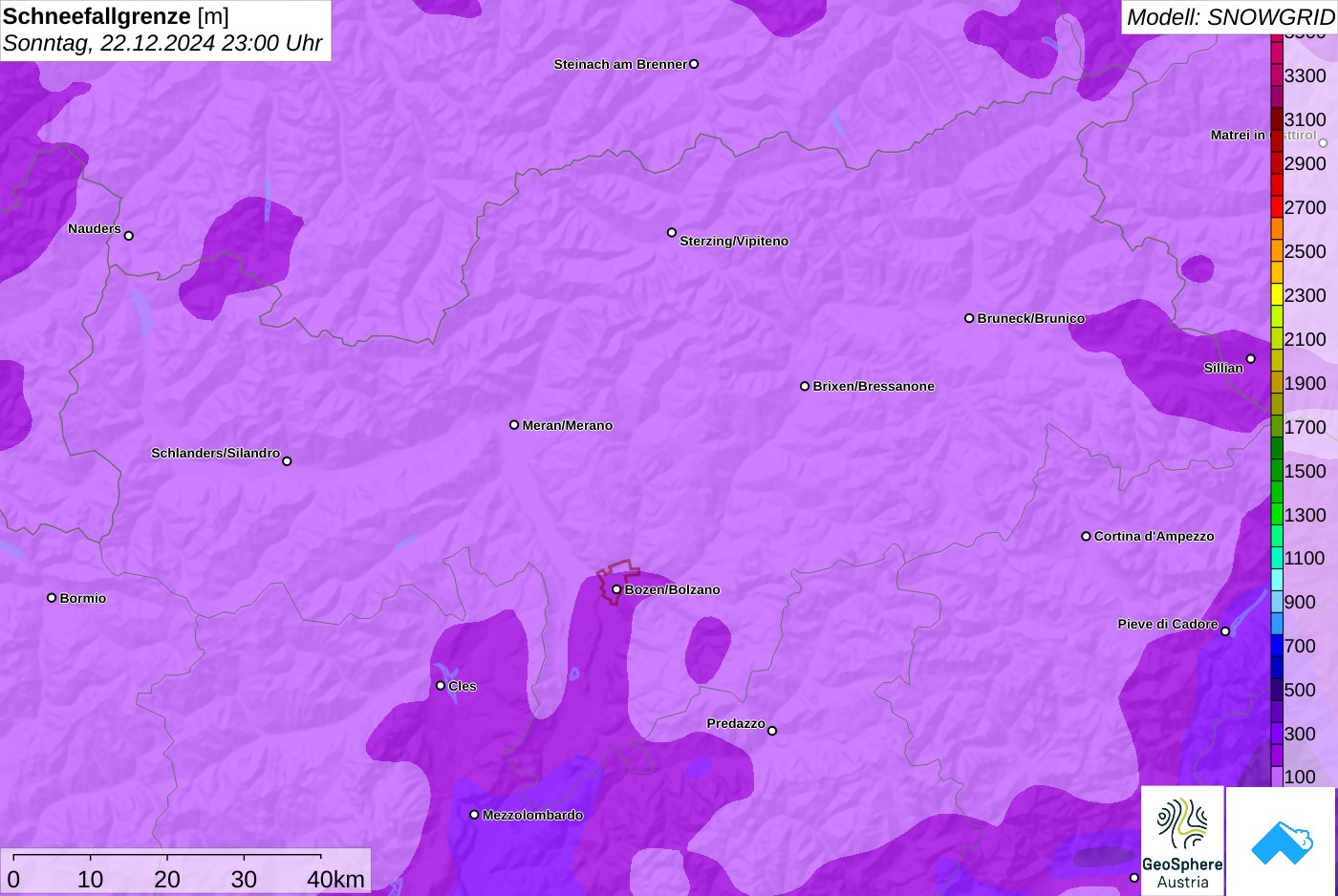Click the 20 mark on scale bar

[x=167, y=880]
